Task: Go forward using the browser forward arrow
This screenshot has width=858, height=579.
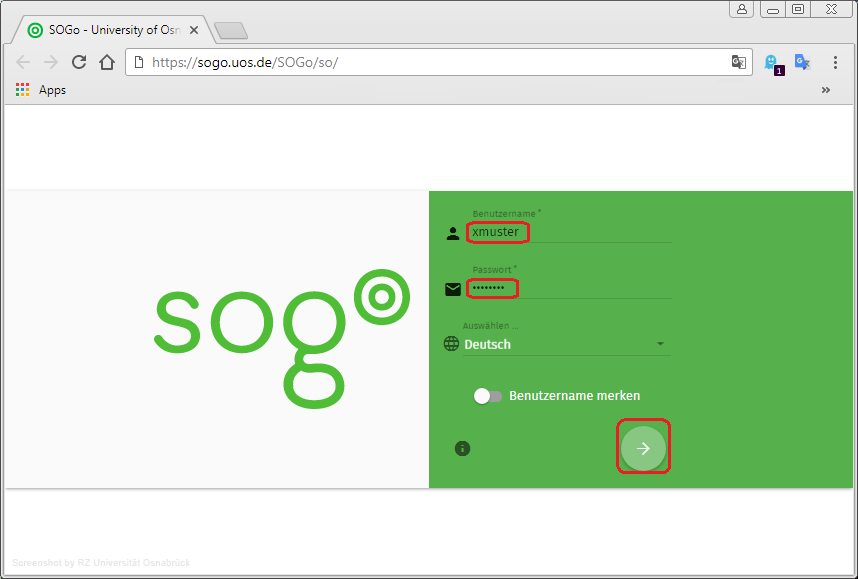Action: click(51, 62)
